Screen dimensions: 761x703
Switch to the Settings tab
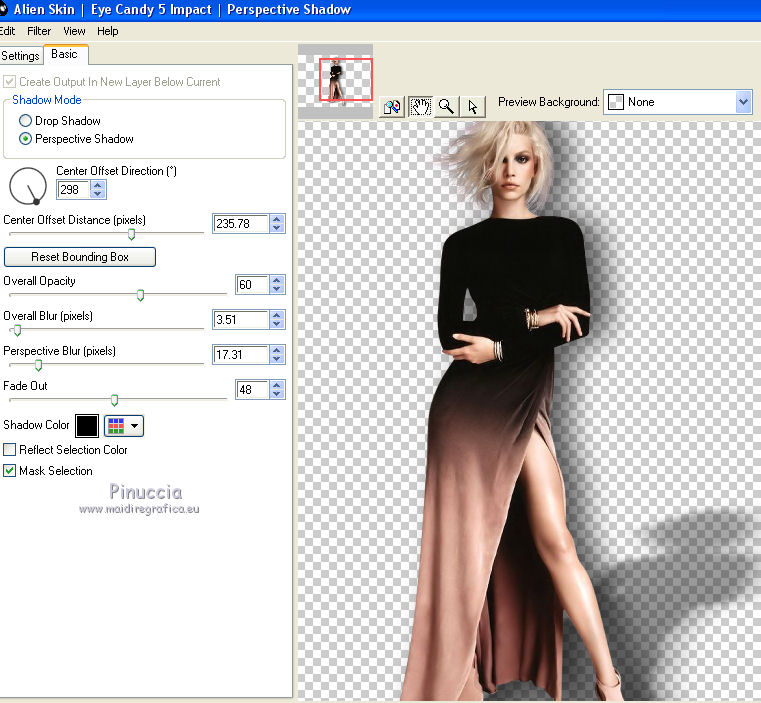20,56
